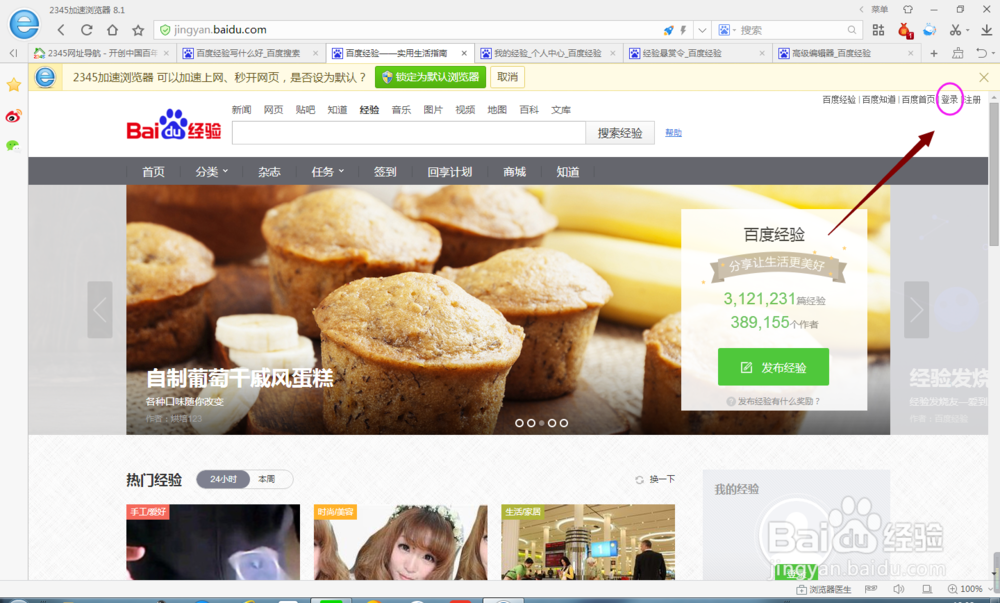This screenshot has height=603, width=1000.
Task: Open the skin shirt icon in title bar
Action: pos(908,10)
